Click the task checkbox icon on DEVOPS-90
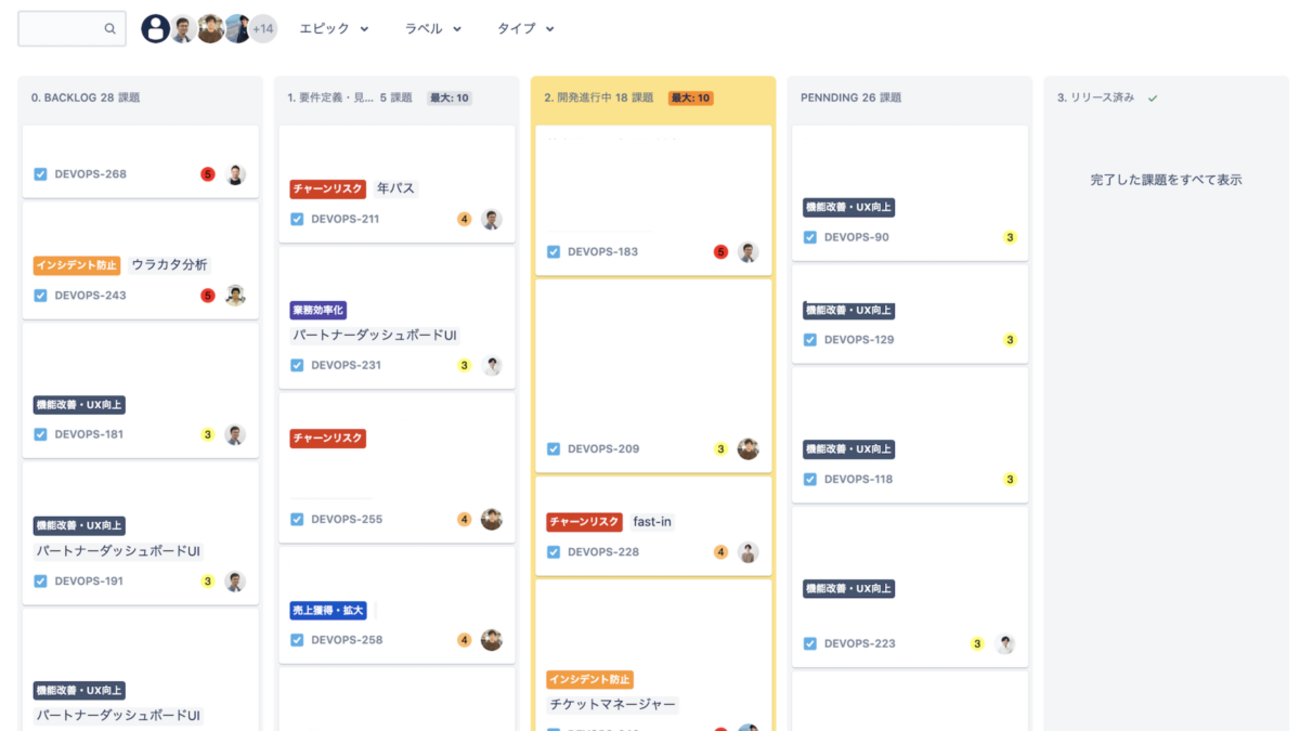This screenshot has height=731, width=1300. tap(810, 238)
